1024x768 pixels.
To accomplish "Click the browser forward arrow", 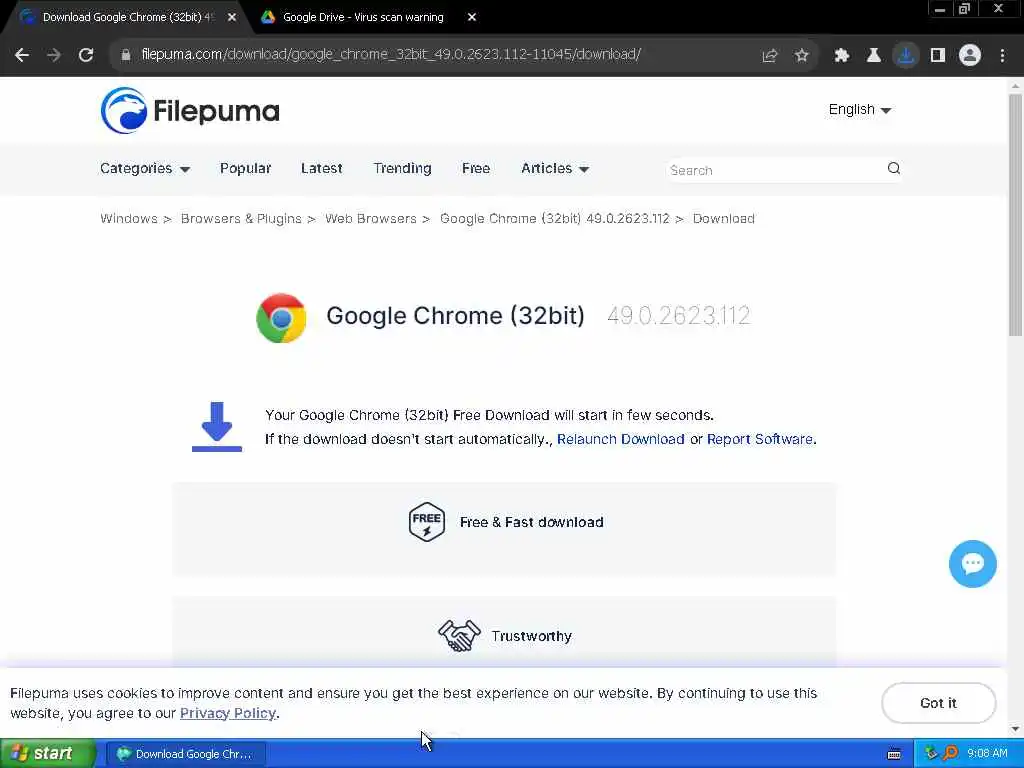I will click(x=54, y=56).
